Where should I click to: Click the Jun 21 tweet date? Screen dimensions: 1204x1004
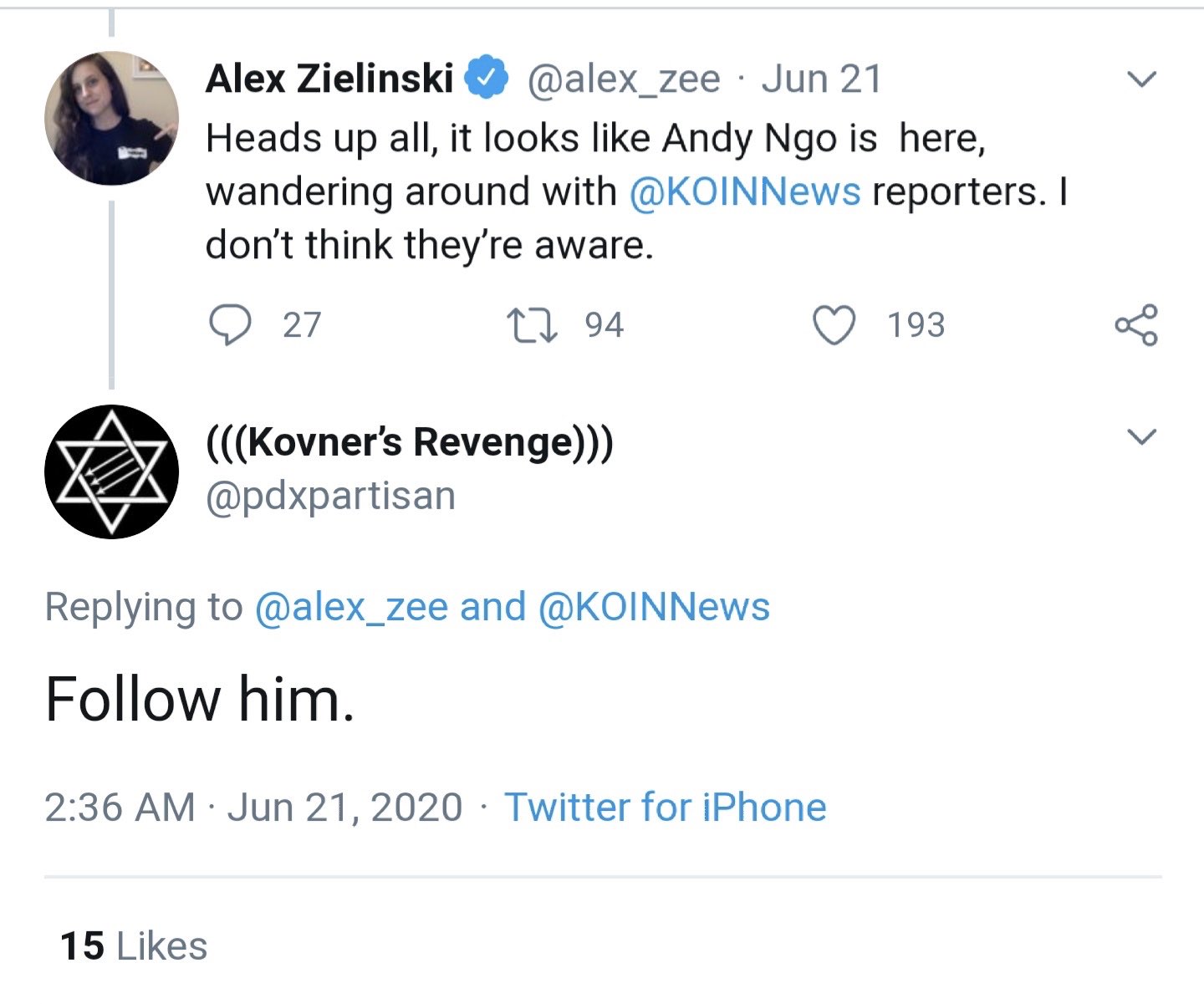click(822, 79)
